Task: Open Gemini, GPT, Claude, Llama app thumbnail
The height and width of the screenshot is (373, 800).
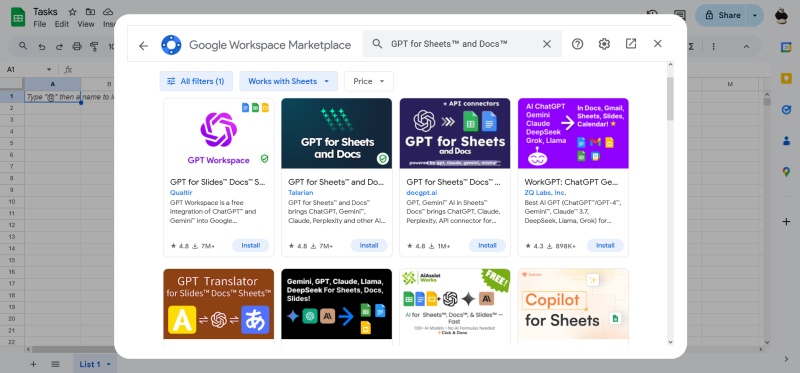Action: point(337,304)
